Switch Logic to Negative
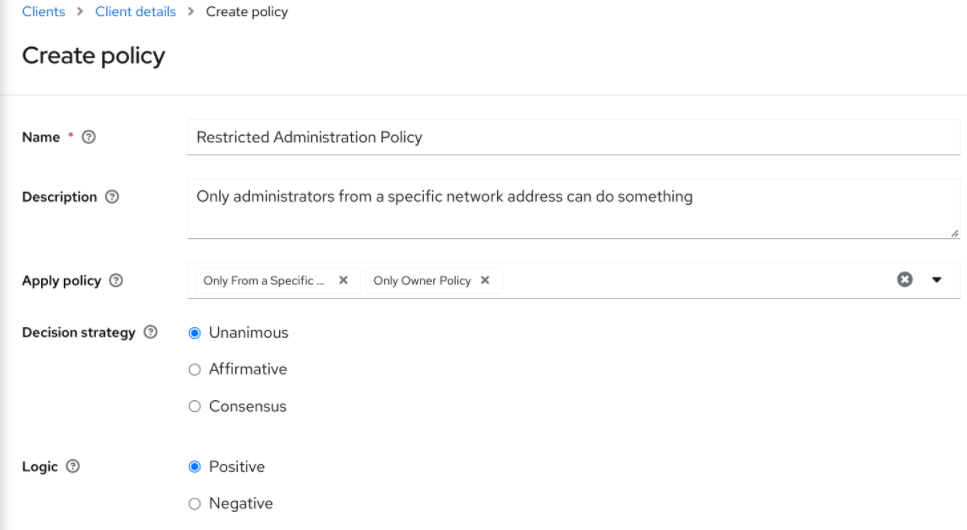The height and width of the screenshot is (530, 967). 195,504
